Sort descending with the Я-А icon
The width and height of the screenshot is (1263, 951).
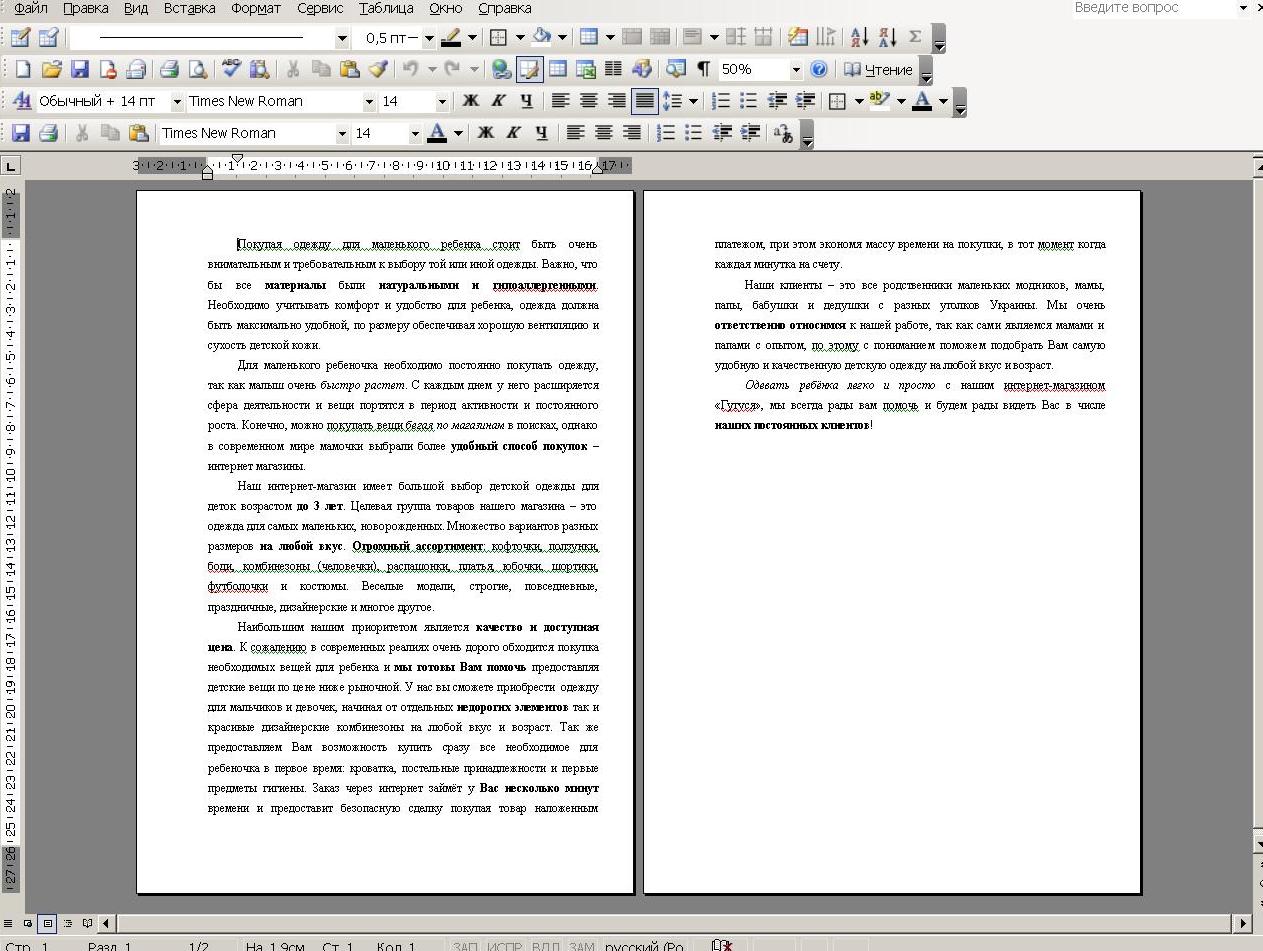pos(887,38)
